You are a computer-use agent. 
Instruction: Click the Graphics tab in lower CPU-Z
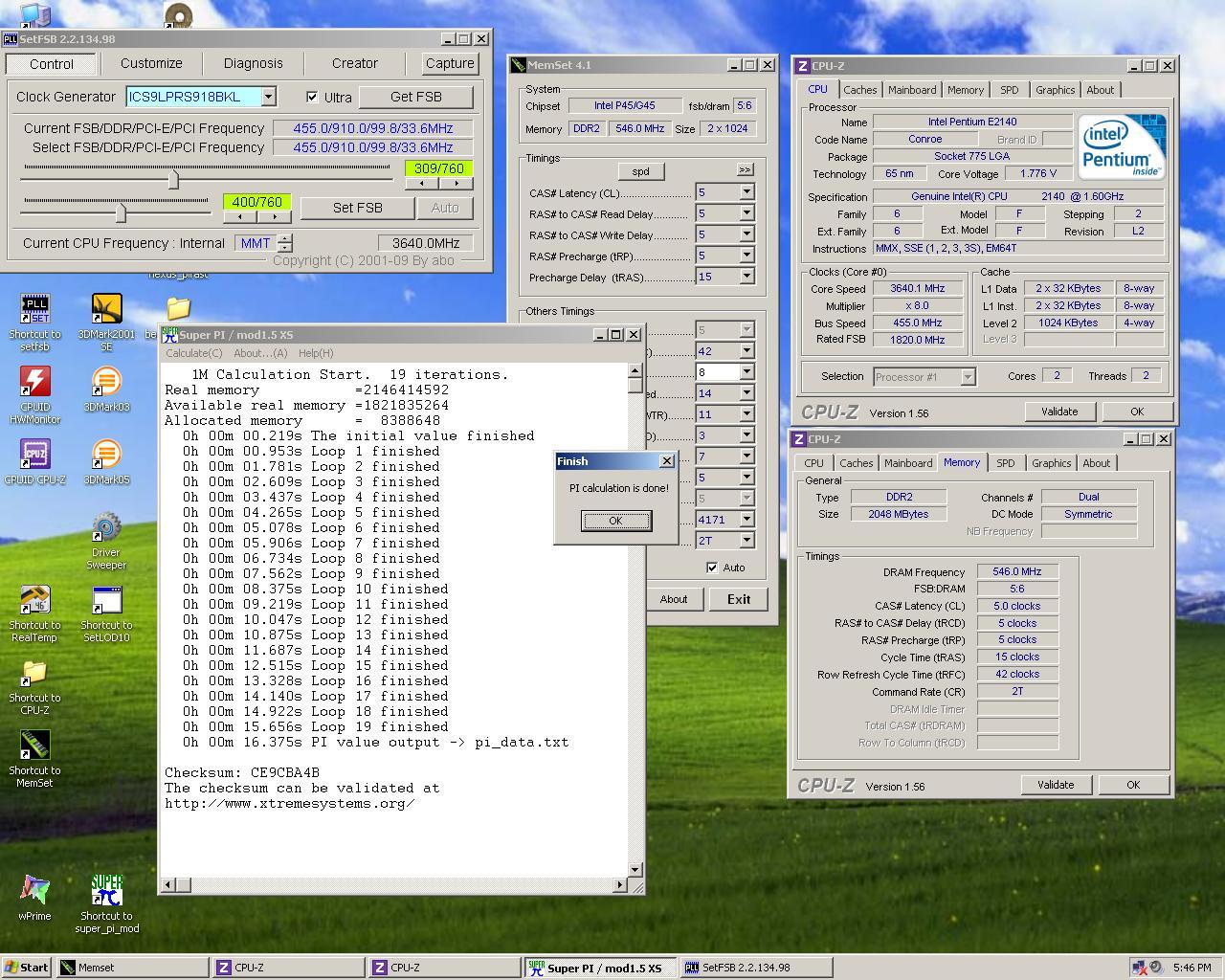coord(1051,463)
